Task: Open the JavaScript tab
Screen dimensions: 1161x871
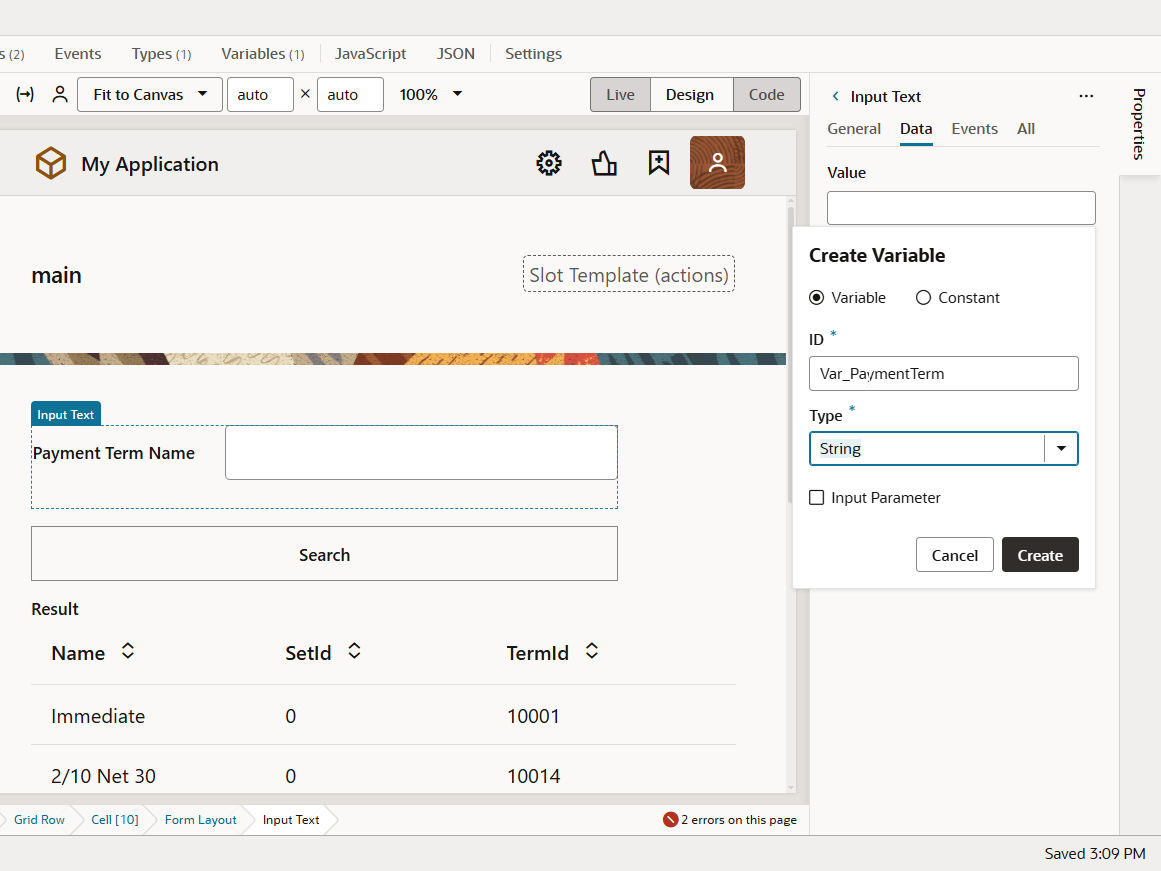Action: tap(370, 53)
